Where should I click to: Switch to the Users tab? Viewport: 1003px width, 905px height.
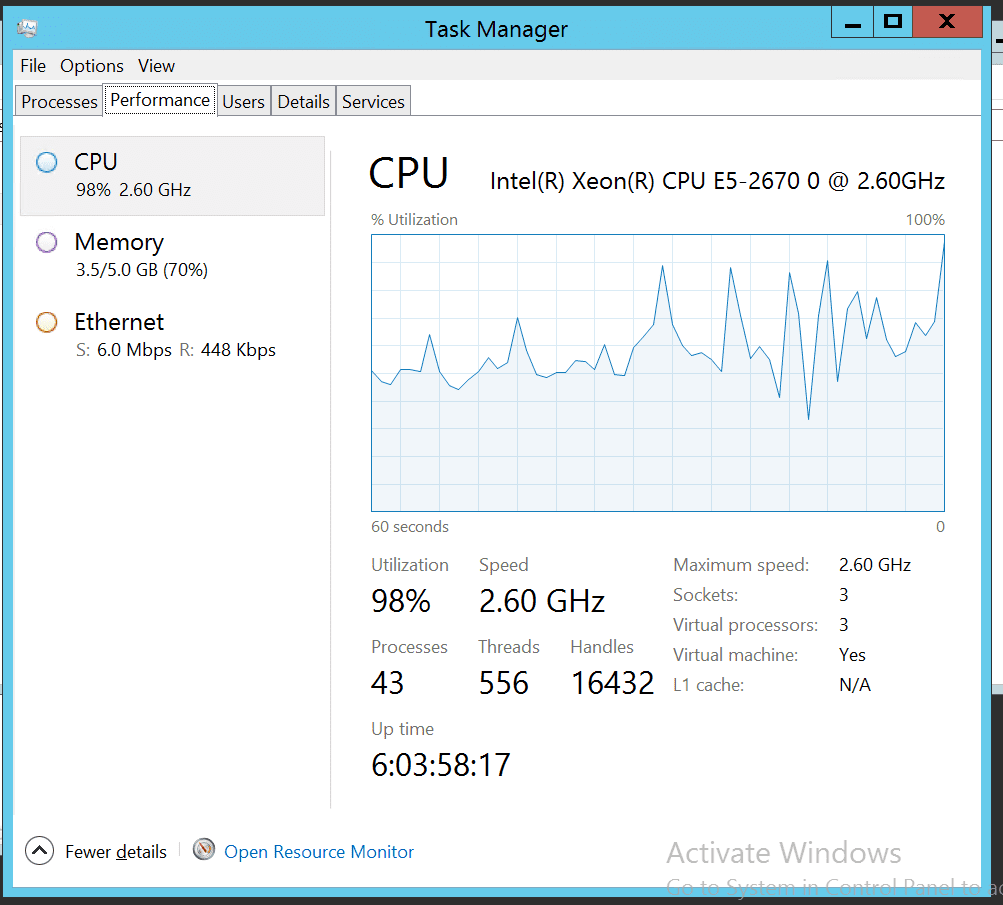243,102
